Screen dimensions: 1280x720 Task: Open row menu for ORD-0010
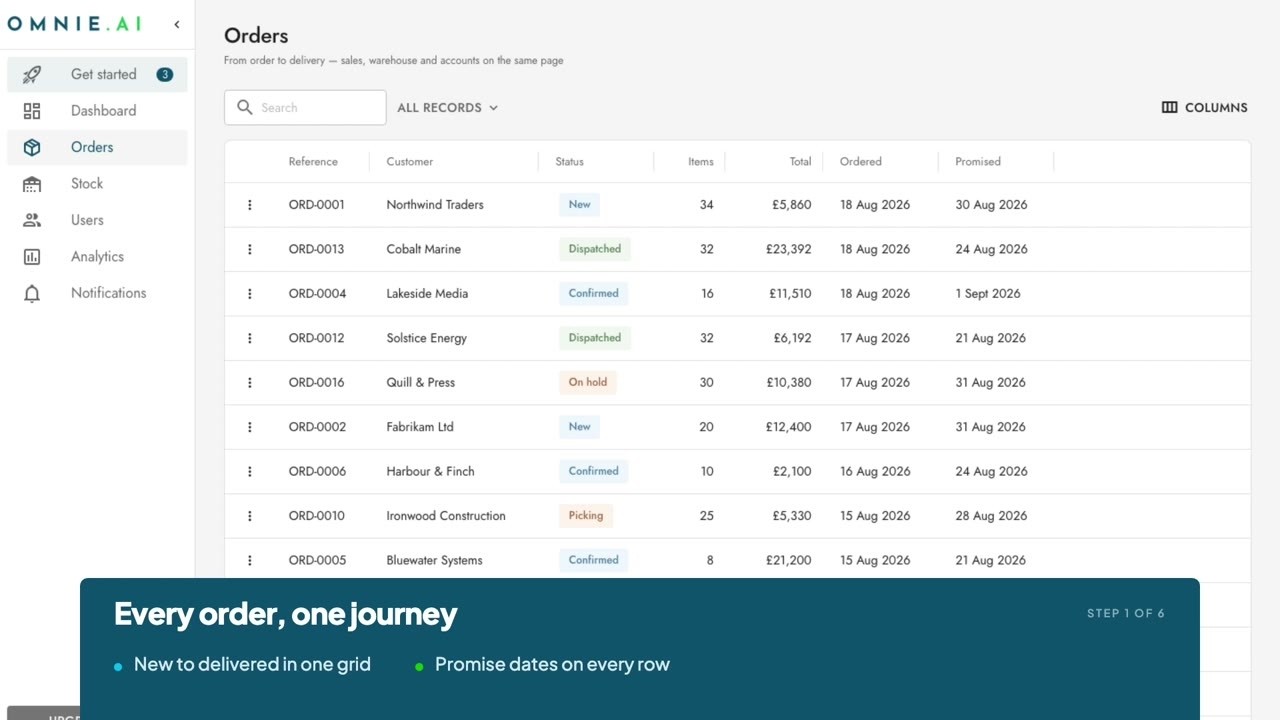(250, 516)
